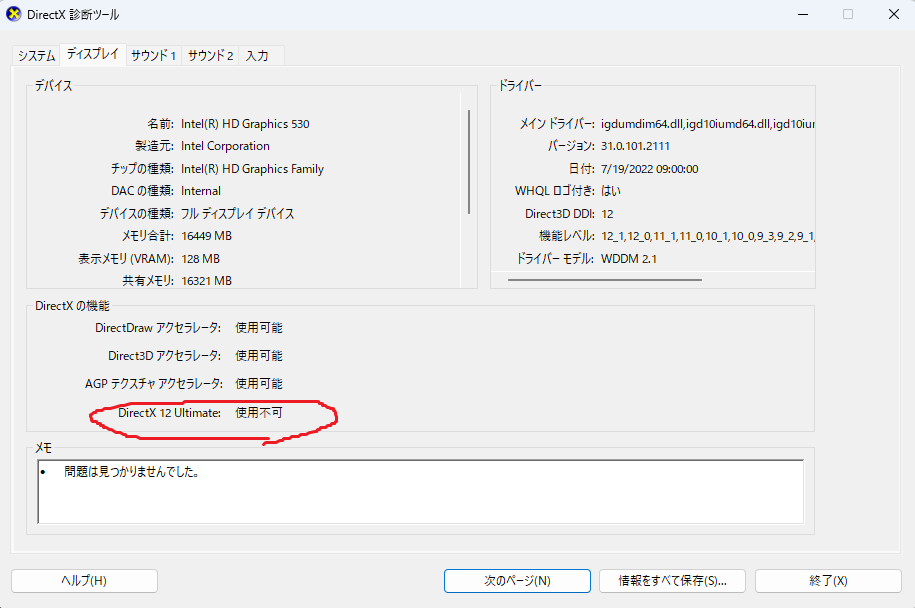Click WHQL logo value はい
The width and height of the screenshot is (915, 608).
pos(611,191)
